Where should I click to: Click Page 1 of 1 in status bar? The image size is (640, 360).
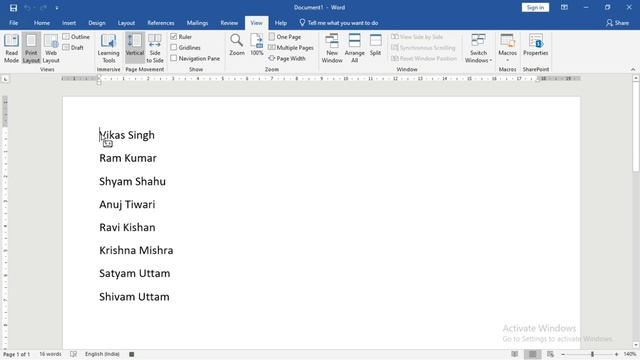pyautogui.click(x=16, y=354)
